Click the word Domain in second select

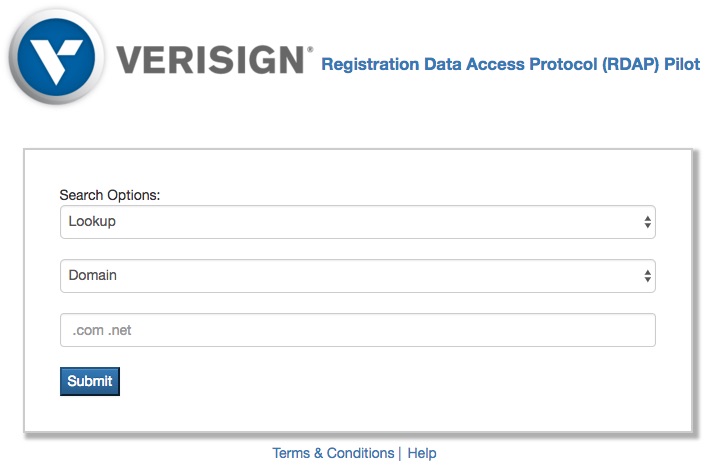point(92,275)
